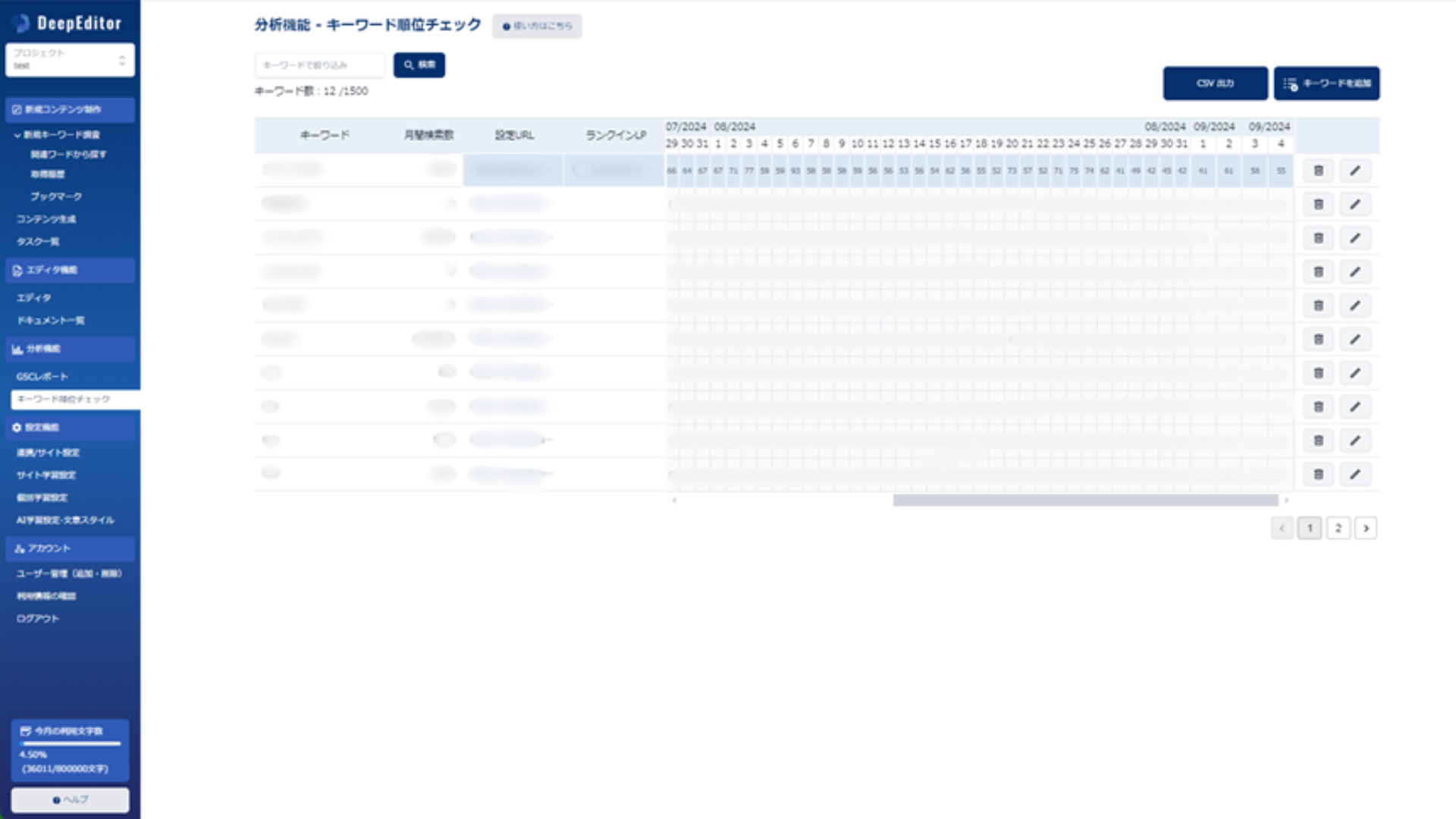Open ユーザー管理（追加・削除）
The image size is (1456, 819).
pos(69,574)
